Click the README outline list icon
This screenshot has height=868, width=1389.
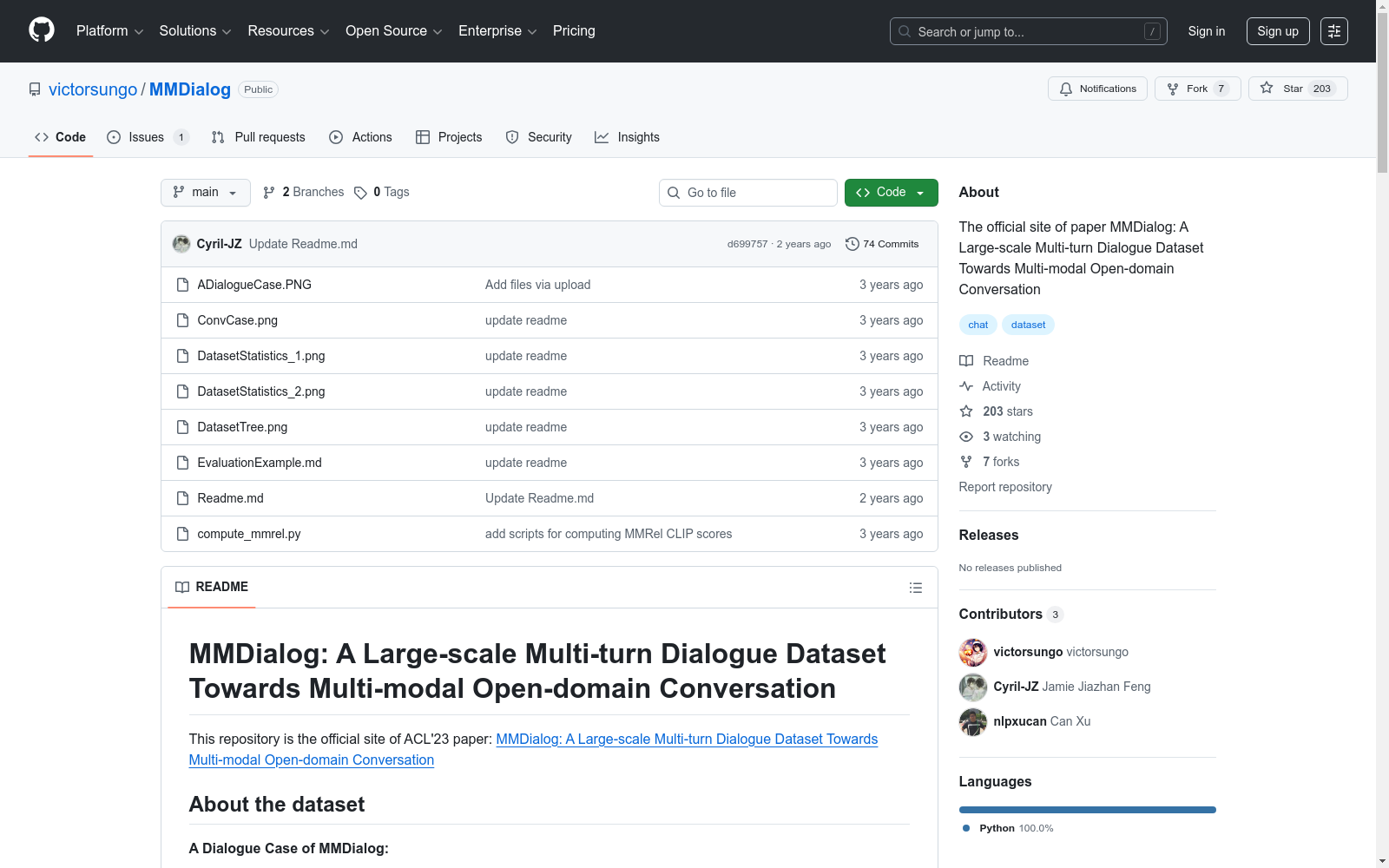point(915,588)
